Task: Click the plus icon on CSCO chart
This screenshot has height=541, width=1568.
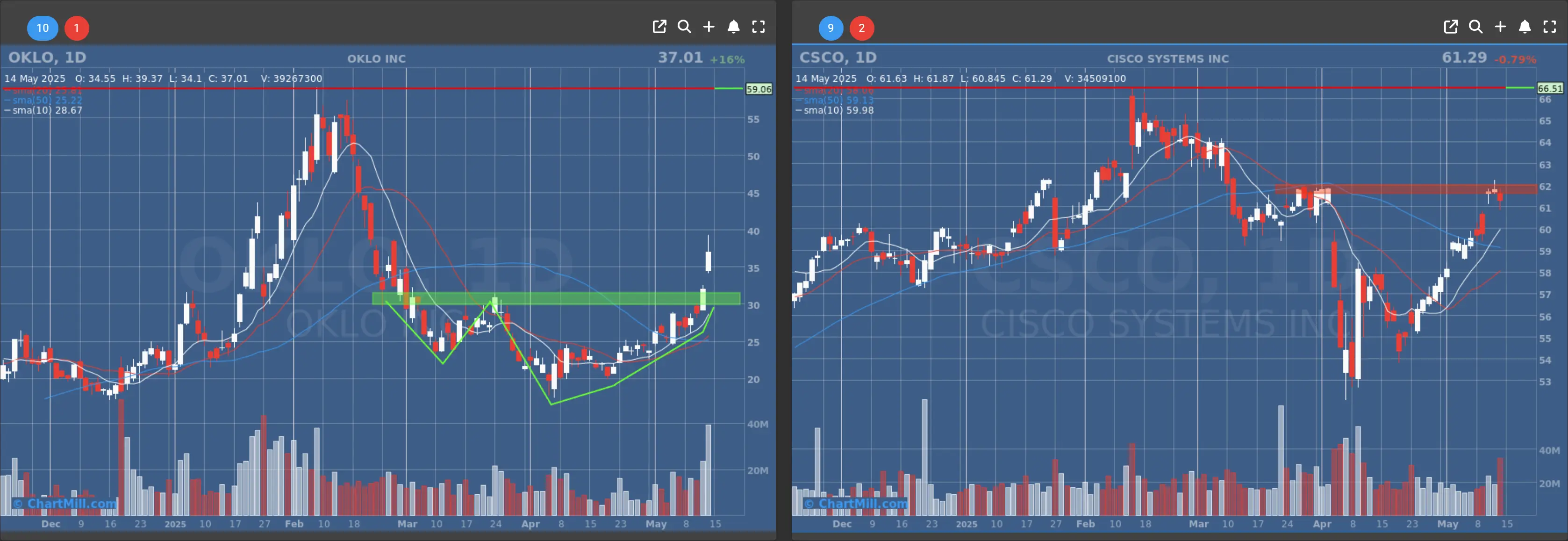Action: coord(1500,27)
